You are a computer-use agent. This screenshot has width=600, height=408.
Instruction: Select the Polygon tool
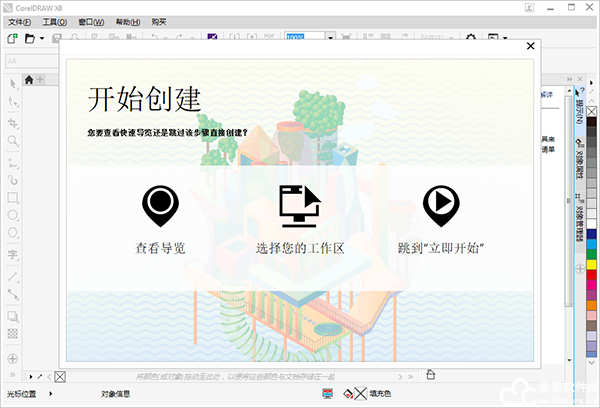point(13,232)
